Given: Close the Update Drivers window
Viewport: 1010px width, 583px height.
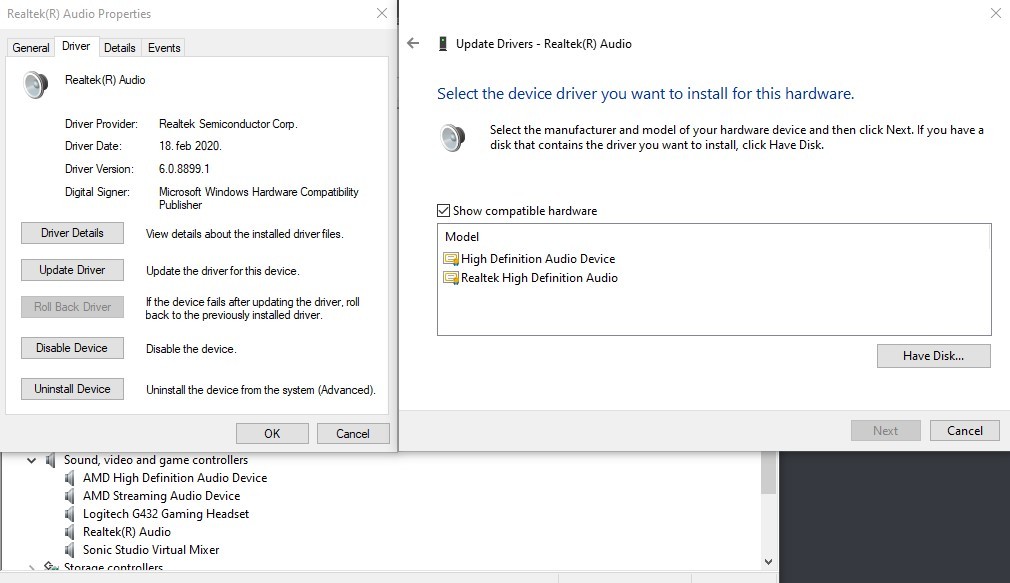Looking at the screenshot, I should (996, 13).
